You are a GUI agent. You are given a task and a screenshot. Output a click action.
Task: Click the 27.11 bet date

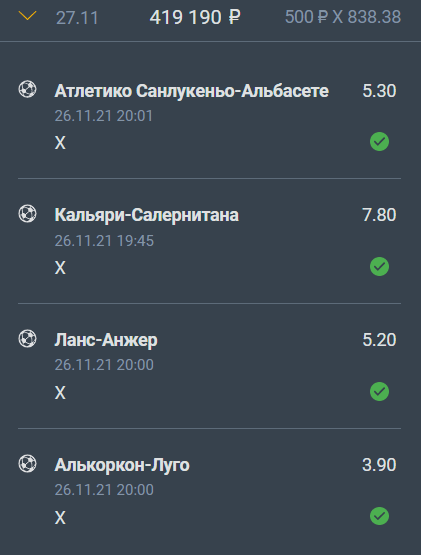pos(77,18)
